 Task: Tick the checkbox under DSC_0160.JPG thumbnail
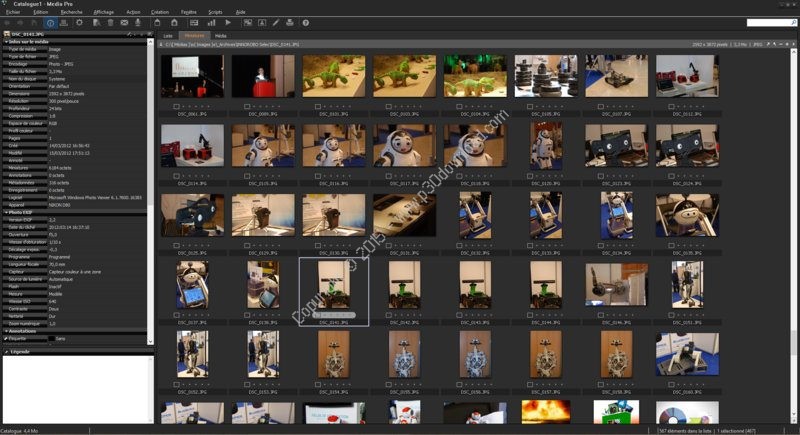[x=671, y=385]
